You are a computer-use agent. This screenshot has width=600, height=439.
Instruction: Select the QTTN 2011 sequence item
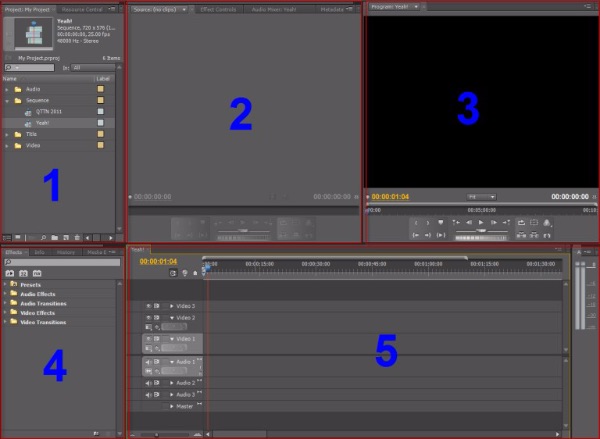pos(50,112)
